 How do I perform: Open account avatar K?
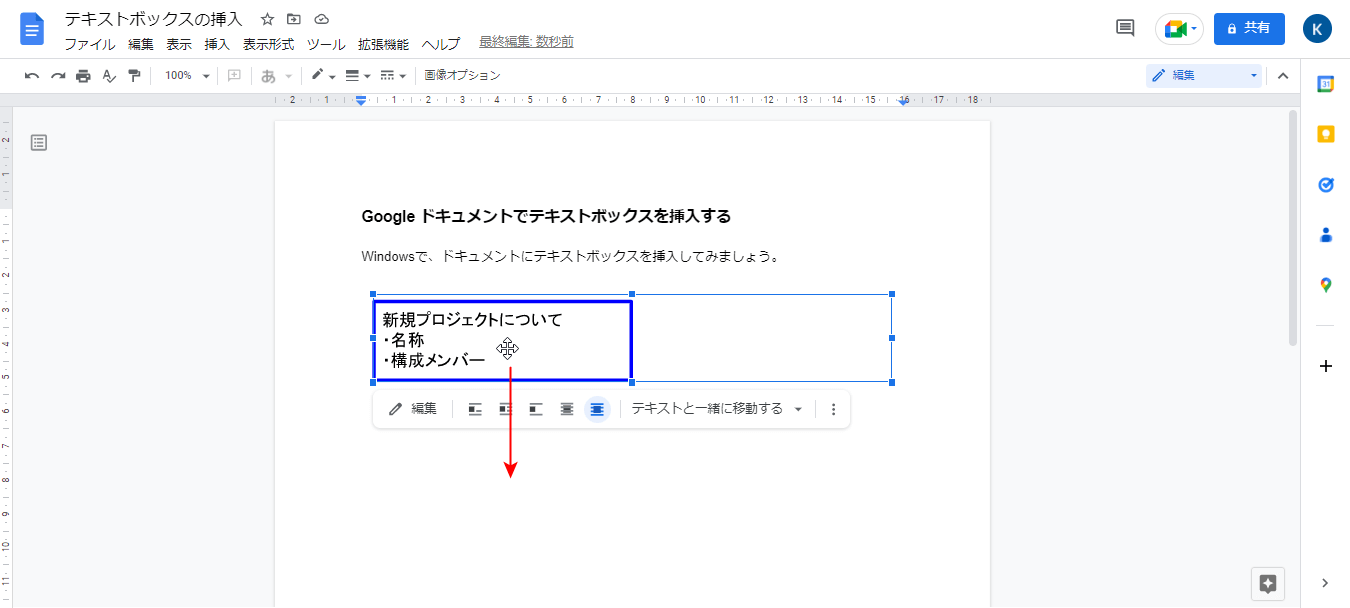tap(1317, 28)
